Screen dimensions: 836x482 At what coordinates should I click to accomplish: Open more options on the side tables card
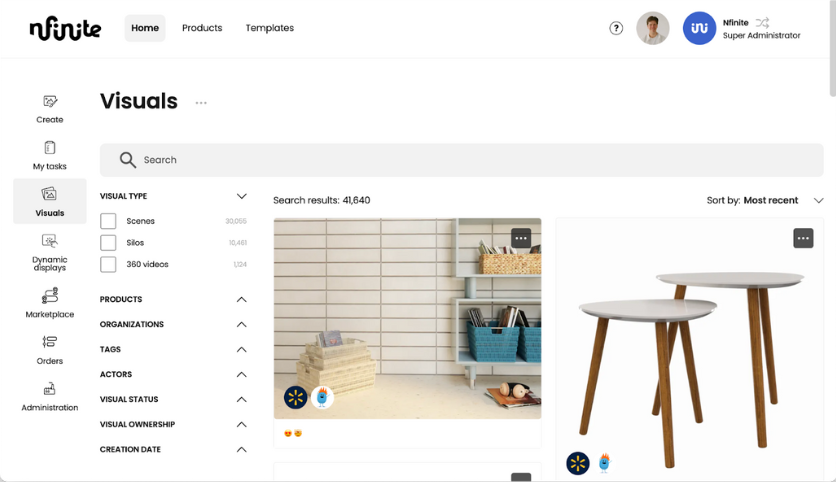click(x=803, y=238)
